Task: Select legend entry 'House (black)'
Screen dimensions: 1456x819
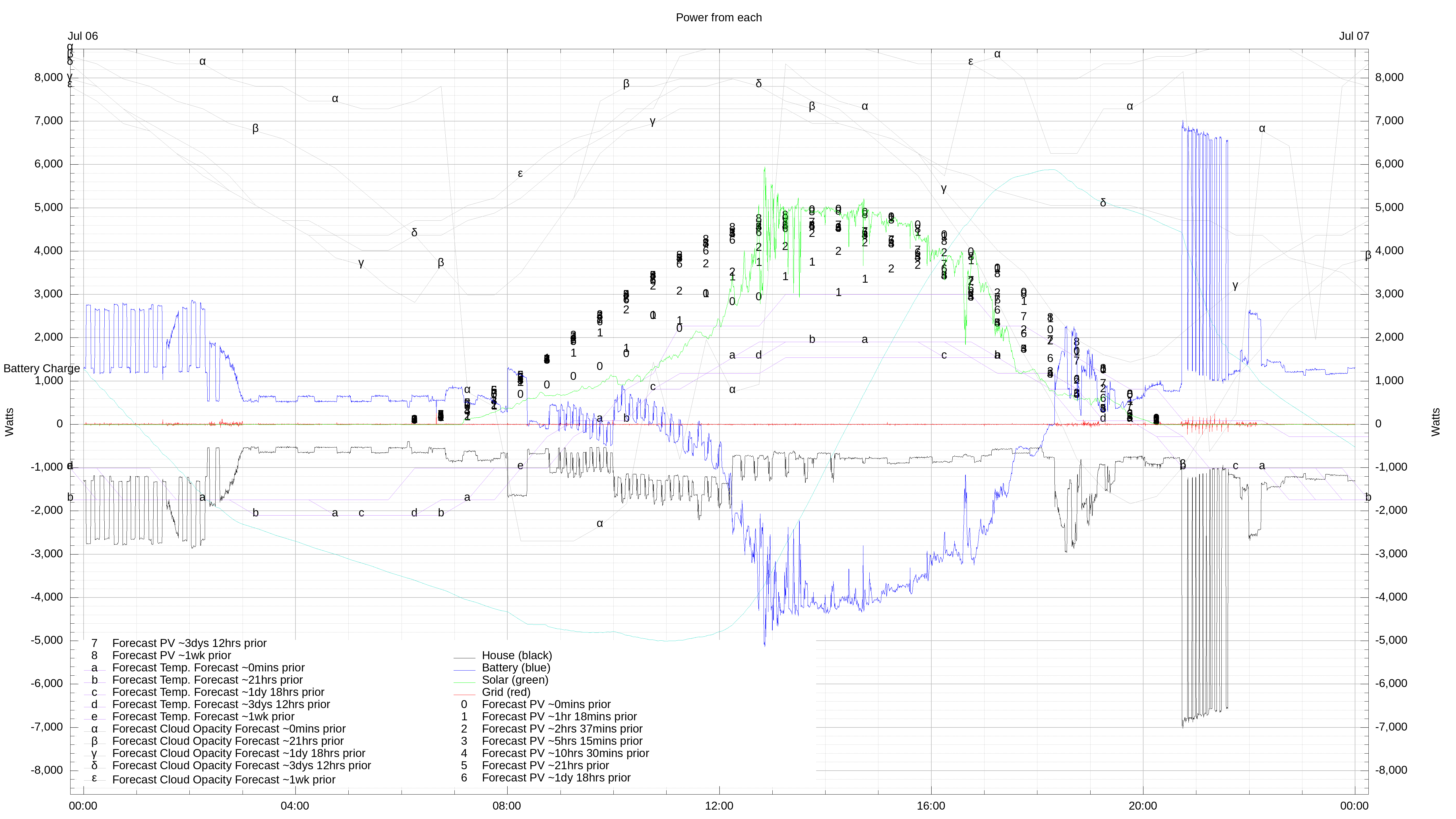Action: (x=517, y=656)
